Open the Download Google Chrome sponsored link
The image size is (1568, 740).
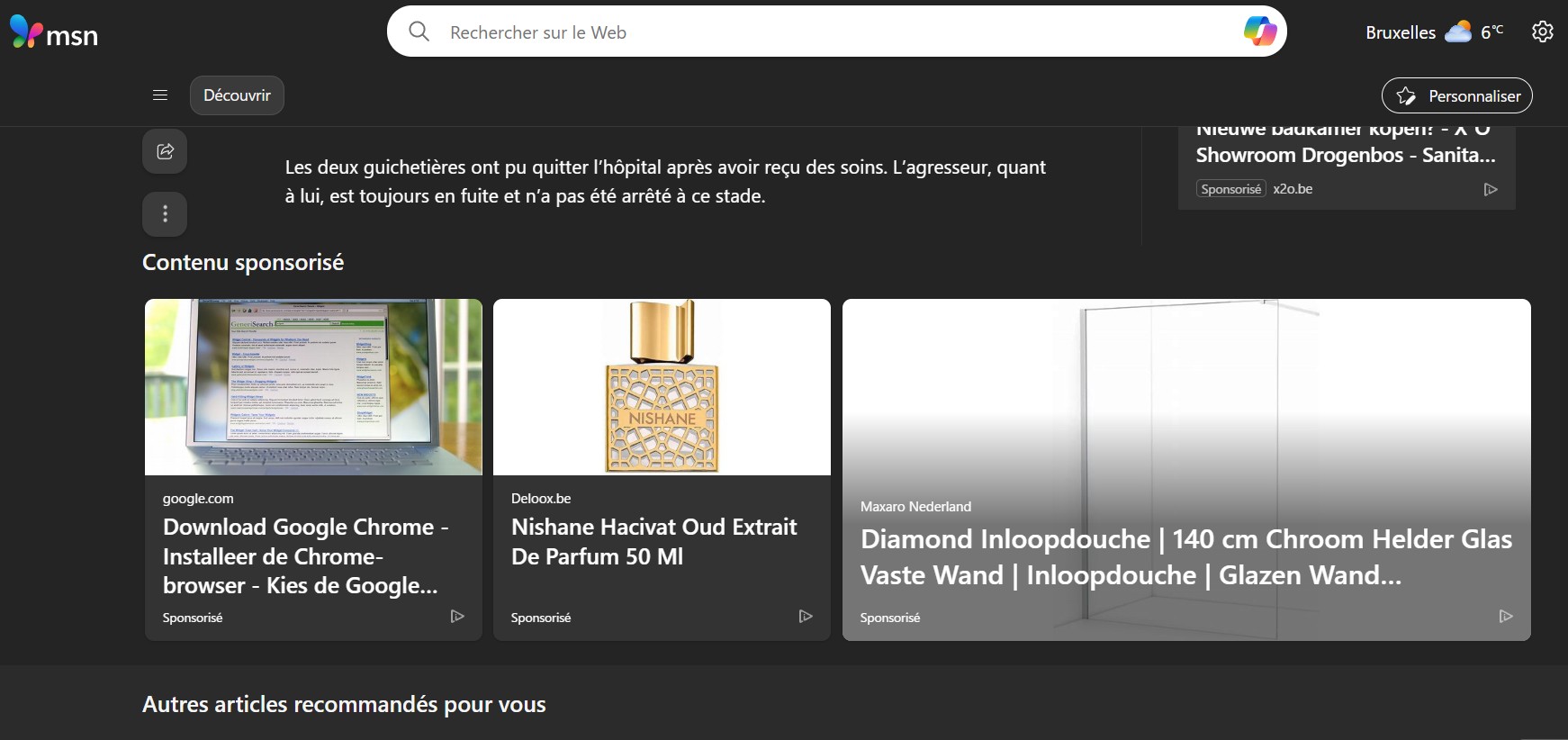[306, 556]
